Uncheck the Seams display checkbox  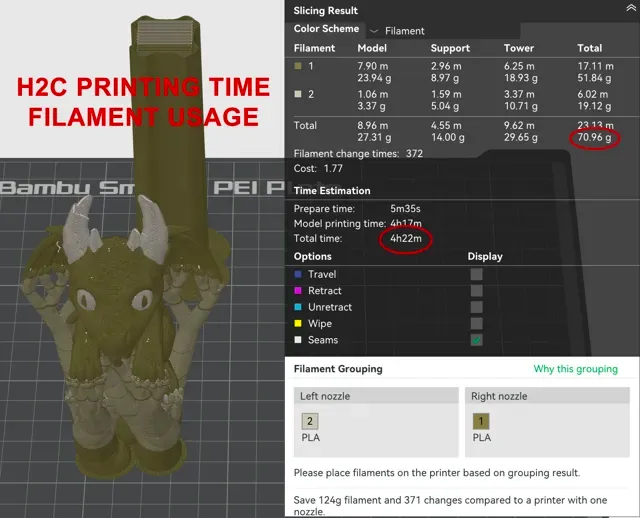pyautogui.click(x=476, y=340)
